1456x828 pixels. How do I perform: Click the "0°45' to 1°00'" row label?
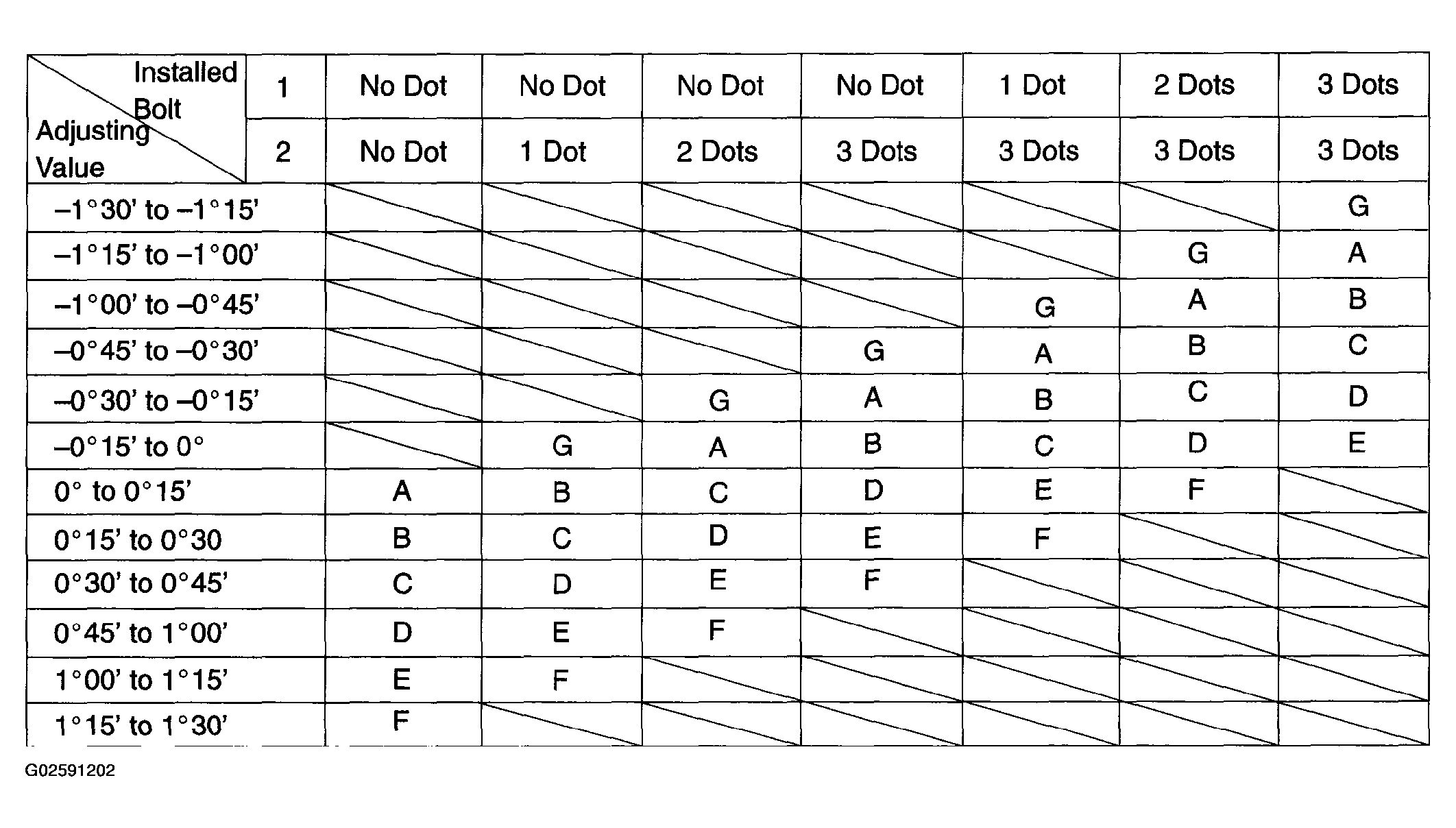[x=141, y=633]
